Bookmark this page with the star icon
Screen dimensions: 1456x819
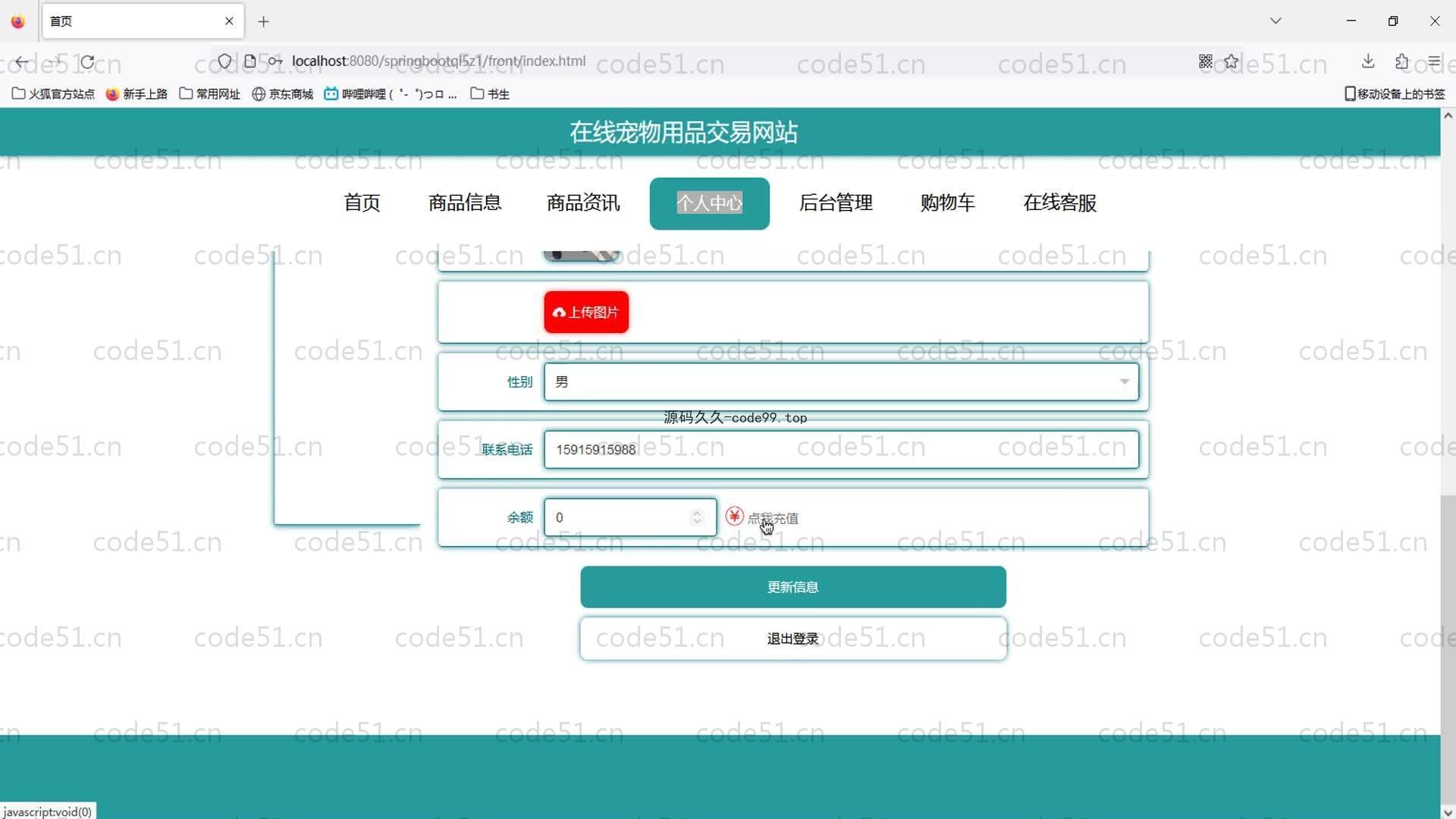1232,61
